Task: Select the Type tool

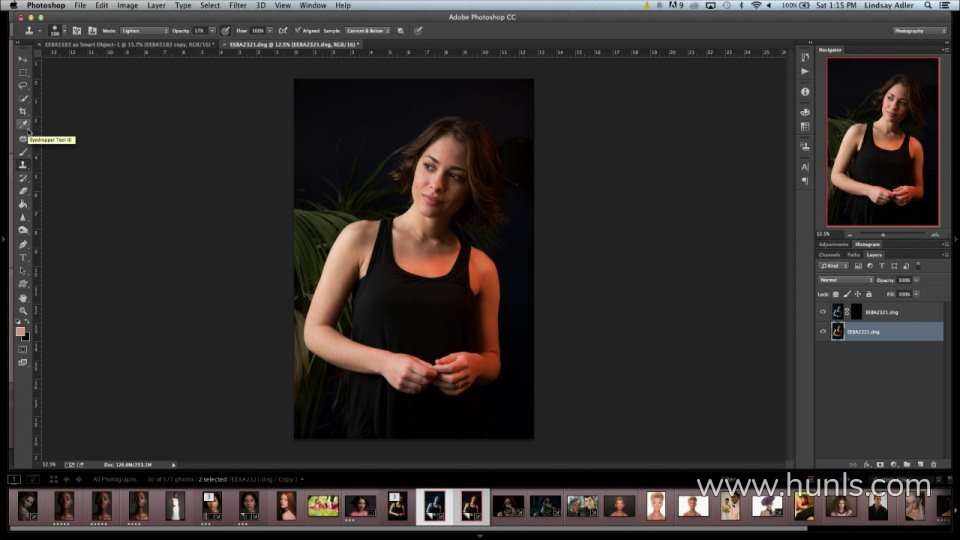Action: [x=22, y=257]
